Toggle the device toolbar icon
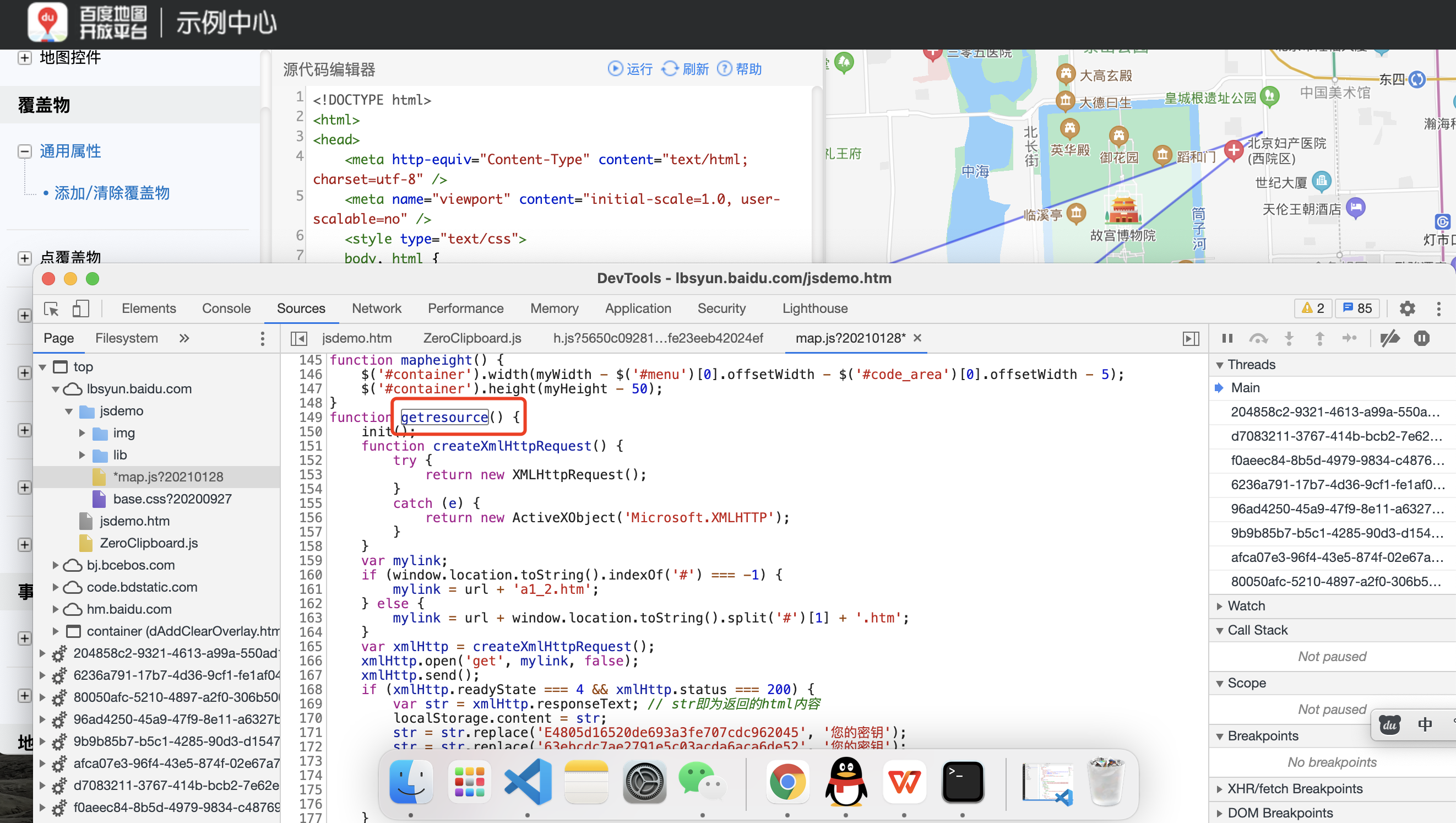This screenshot has width=1456, height=823. 80,308
